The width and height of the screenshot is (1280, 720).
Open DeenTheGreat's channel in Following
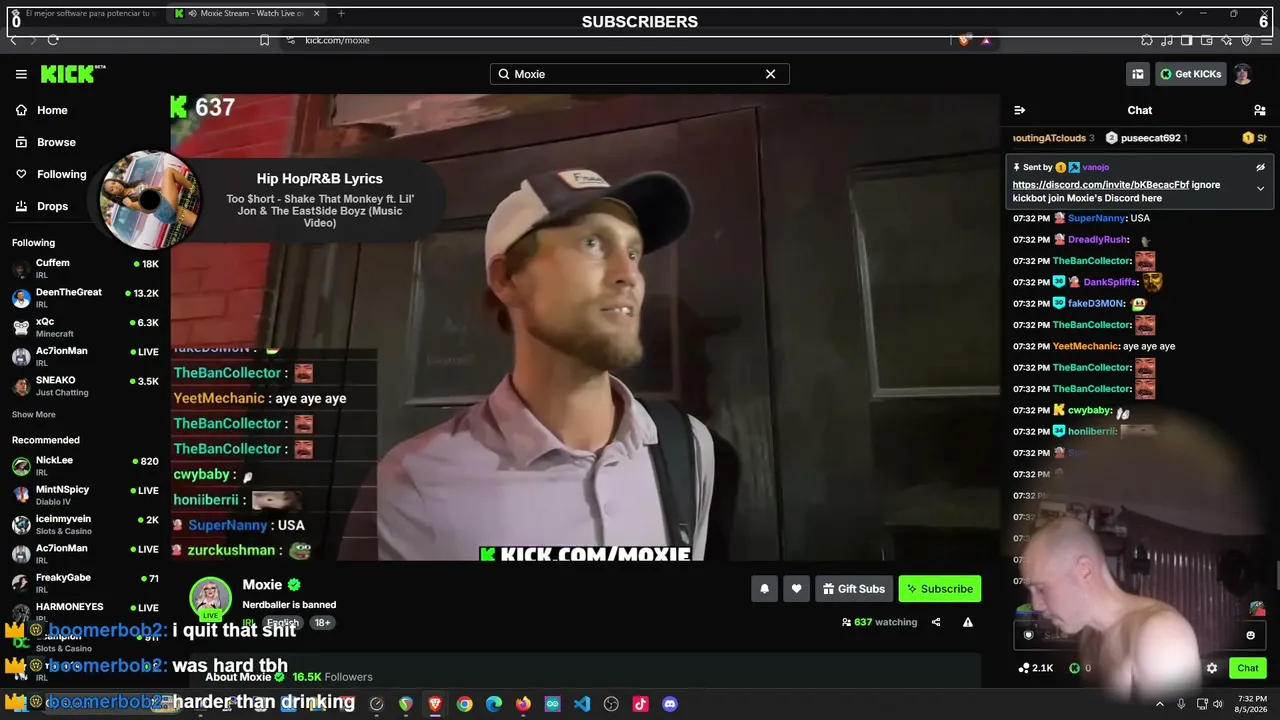coord(85,297)
